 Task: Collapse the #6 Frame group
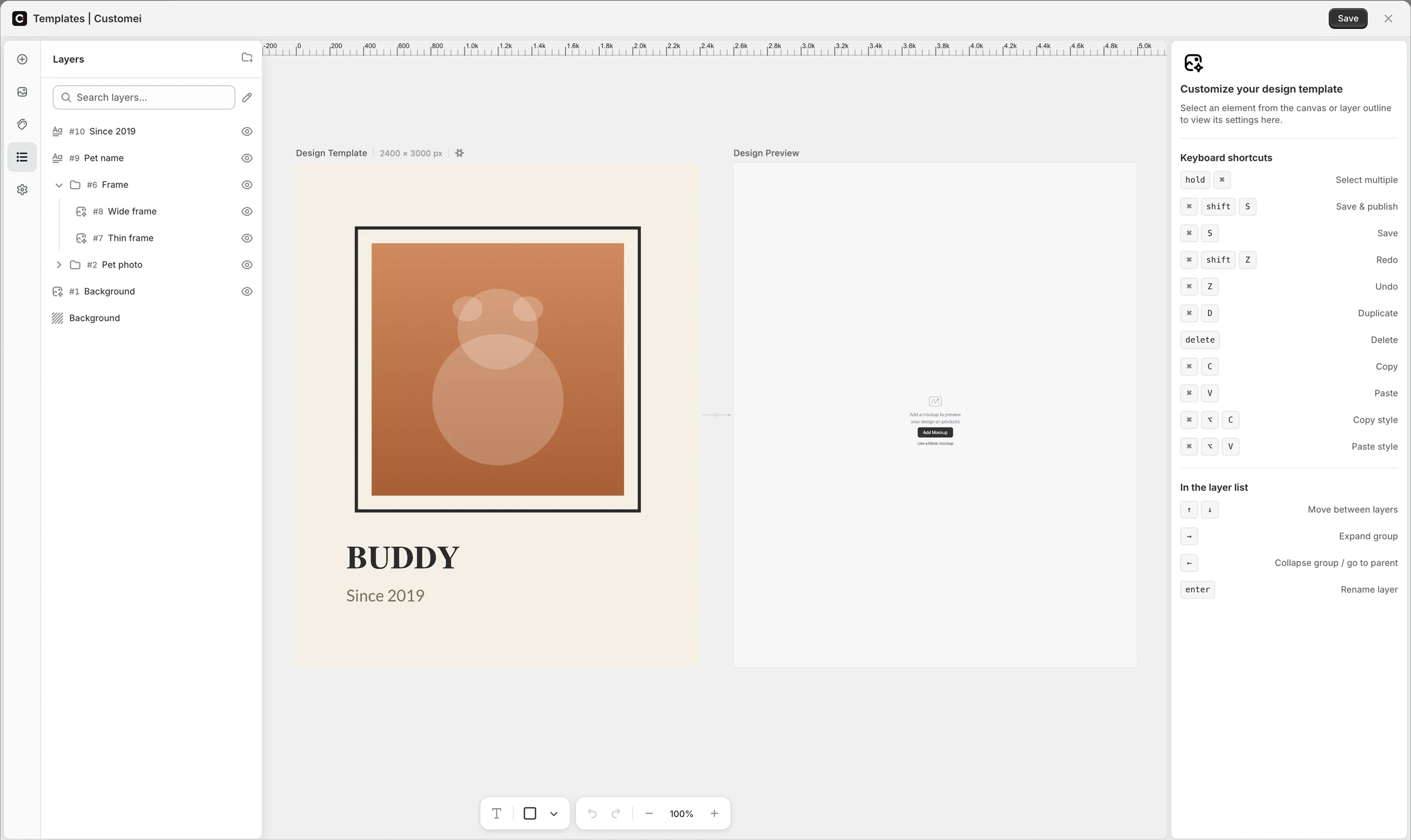tap(59, 185)
